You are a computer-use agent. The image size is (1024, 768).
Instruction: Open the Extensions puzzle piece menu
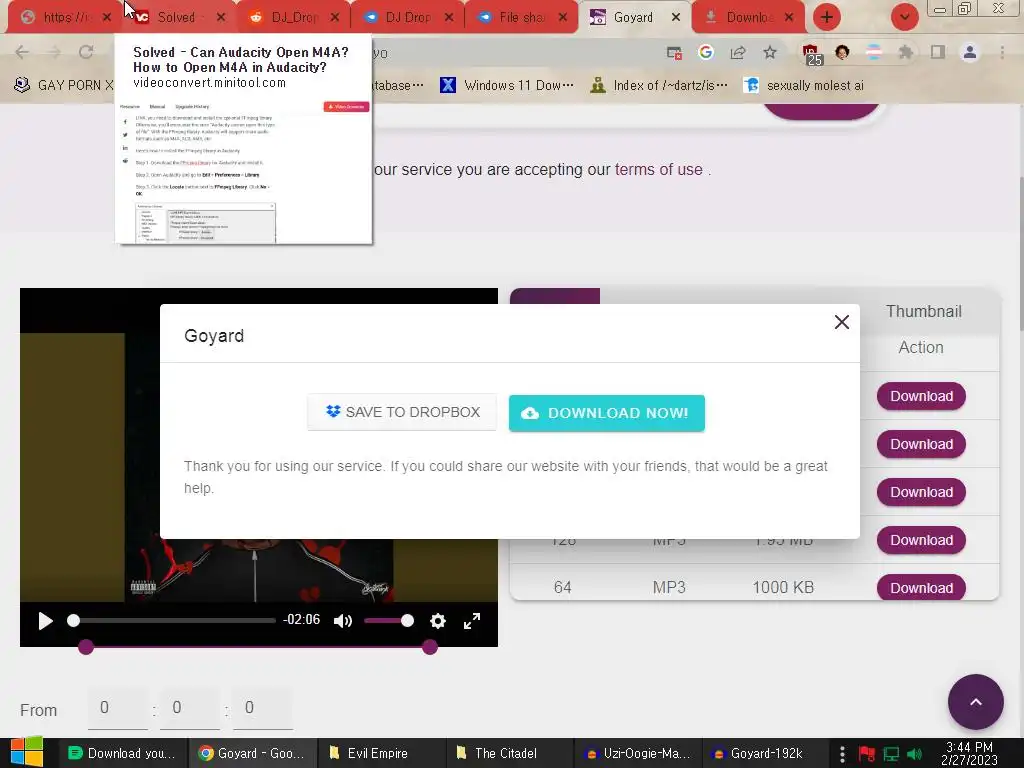[906, 52]
